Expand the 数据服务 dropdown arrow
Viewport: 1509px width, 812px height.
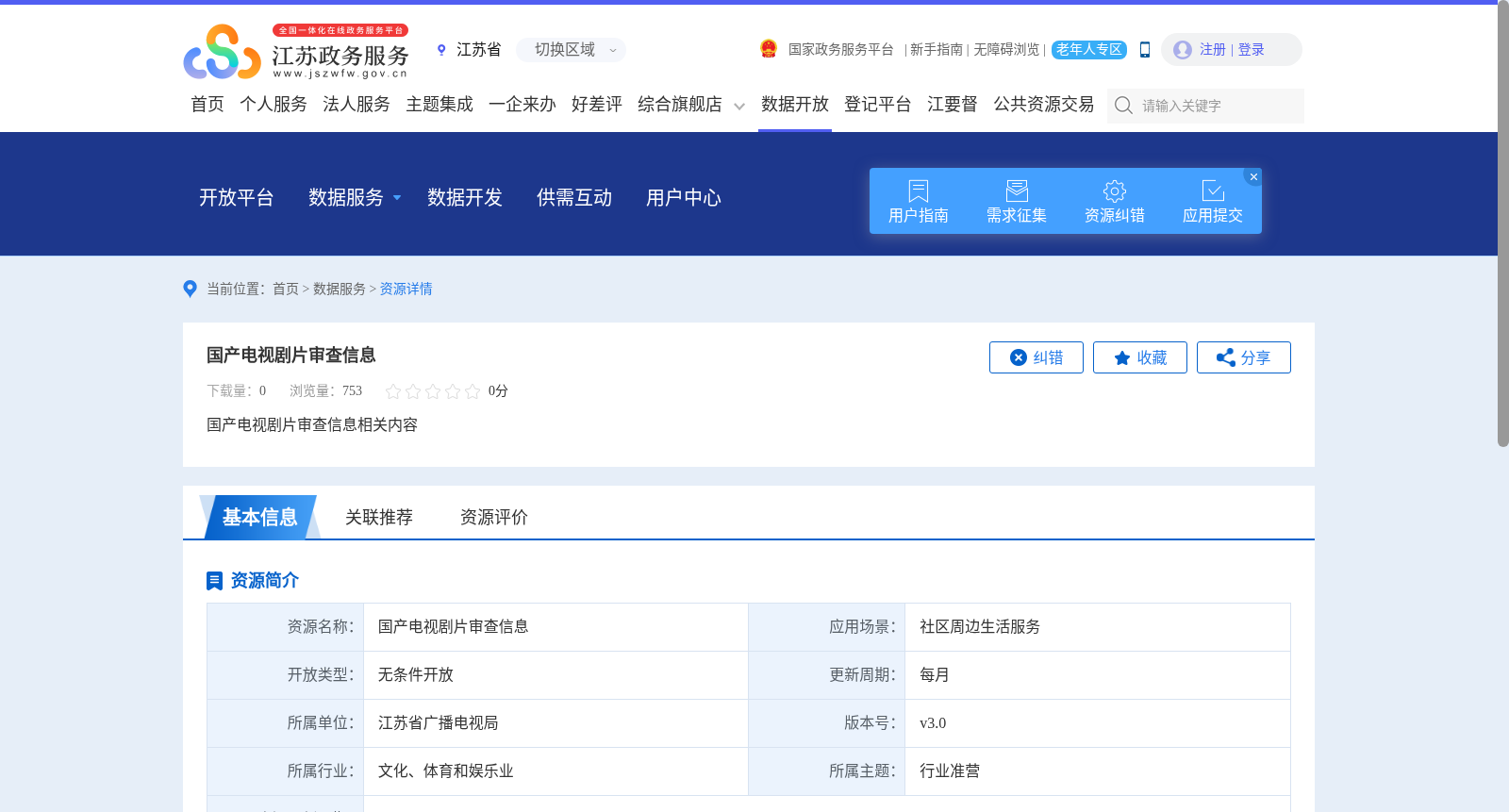coord(397,198)
